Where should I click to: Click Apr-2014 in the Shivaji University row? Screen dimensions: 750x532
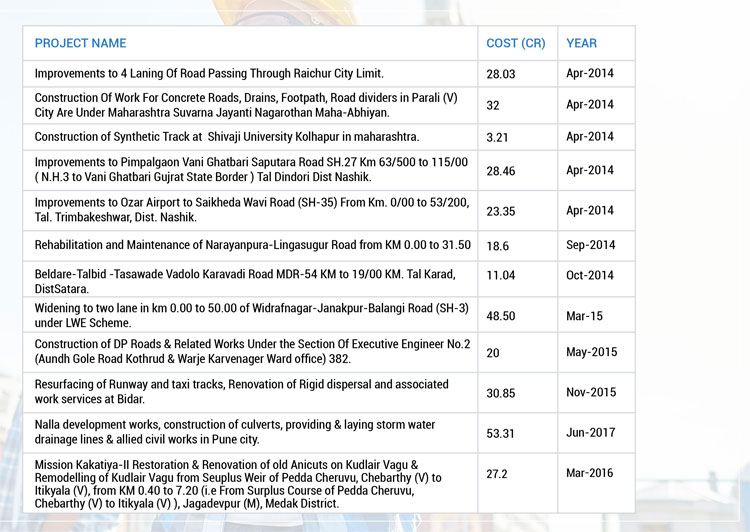(590, 136)
